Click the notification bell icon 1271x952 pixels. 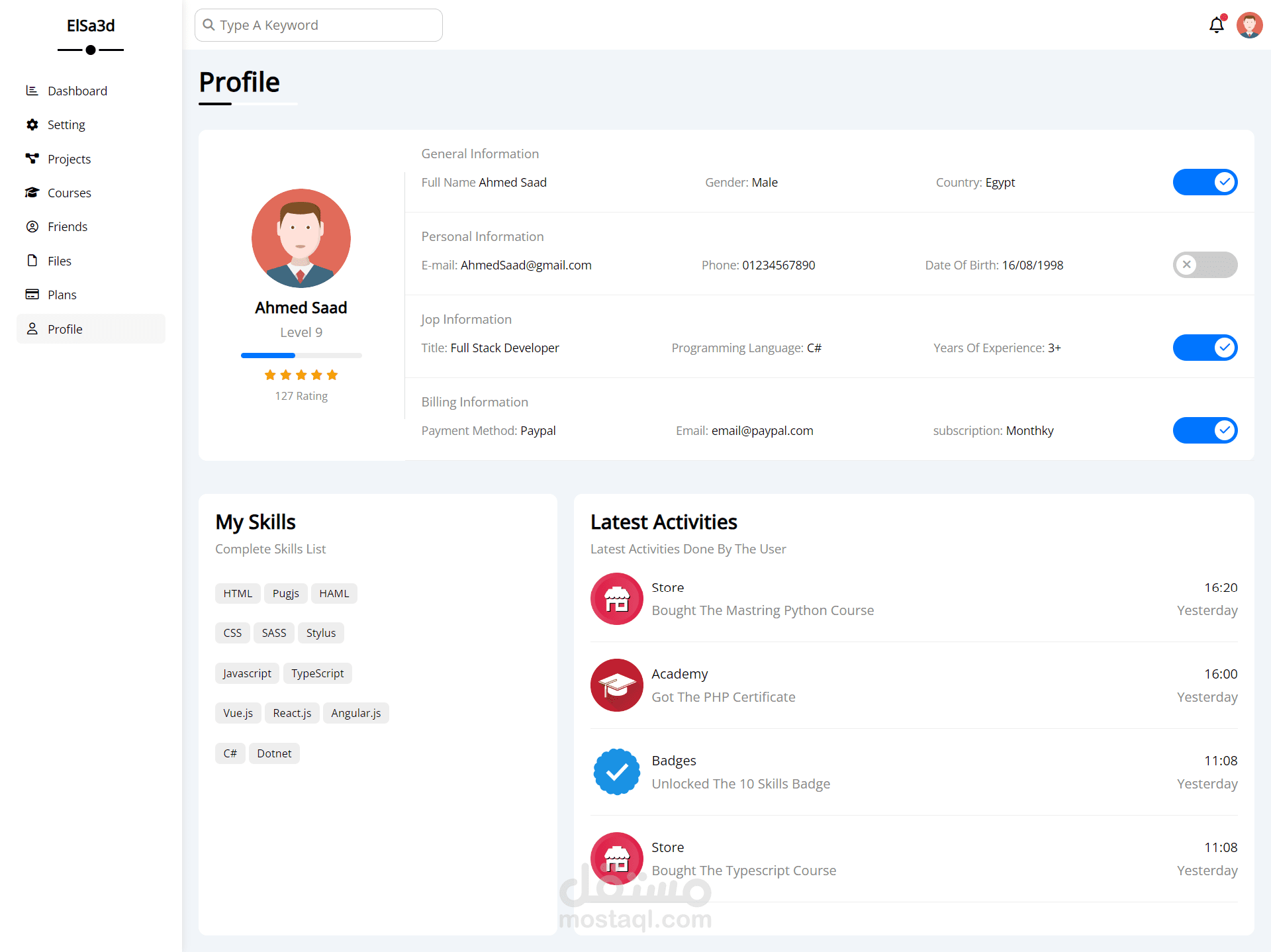pyautogui.click(x=1216, y=25)
